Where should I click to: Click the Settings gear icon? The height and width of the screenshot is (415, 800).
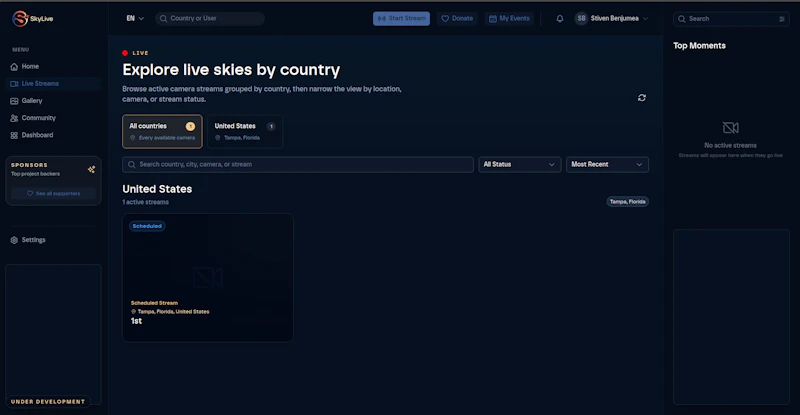[14, 240]
